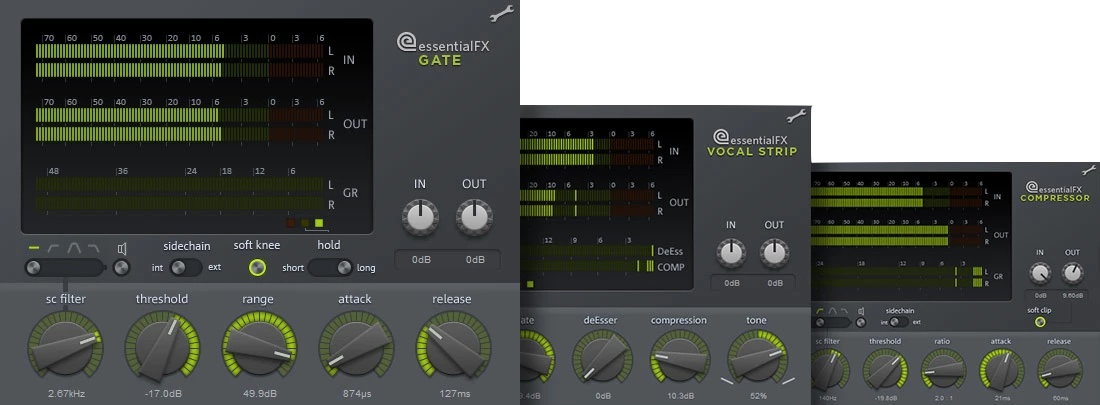Open Vocal Strip settings with the wrench icon
This screenshot has height=405, width=1100.
[x=796, y=116]
